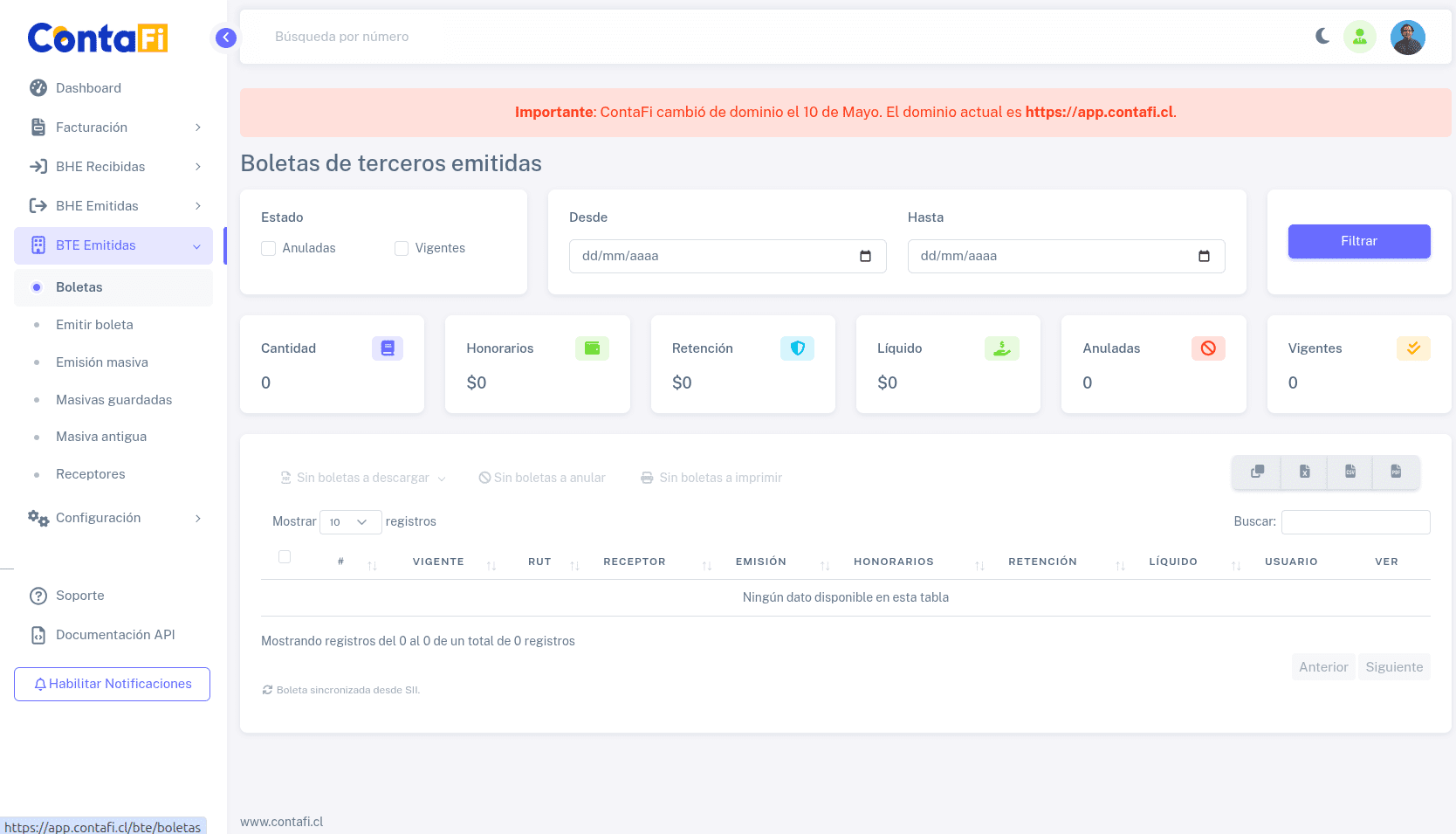Viewport: 1456px width, 834px height.
Task: Toggle dark mode with the moon icon
Action: (x=1322, y=37)
